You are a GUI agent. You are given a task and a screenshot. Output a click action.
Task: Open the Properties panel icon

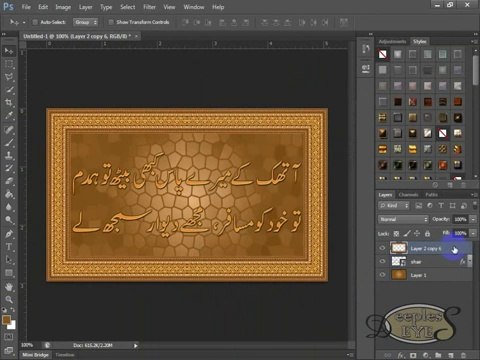(x=366, y=69)
